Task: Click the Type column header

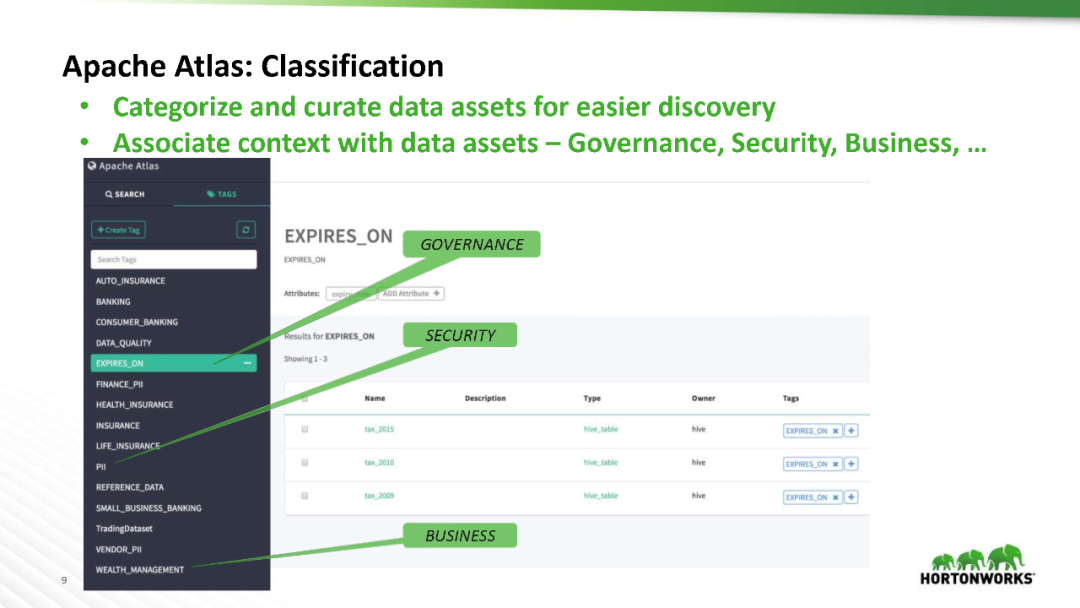Action: (x=592, y=398)
